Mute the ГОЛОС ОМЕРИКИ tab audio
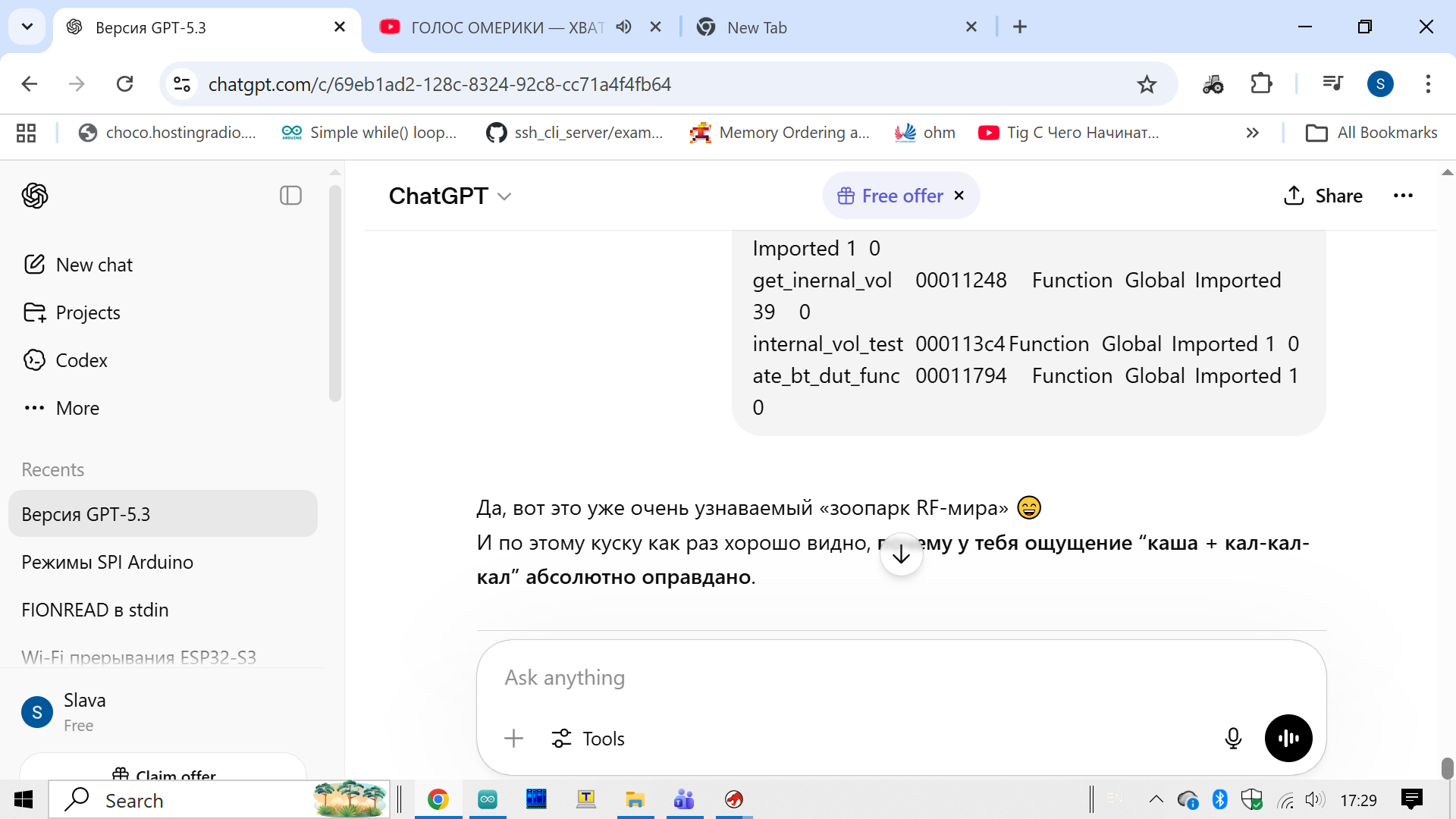This screenshot has height=819, width=1456. click(623, 27)
